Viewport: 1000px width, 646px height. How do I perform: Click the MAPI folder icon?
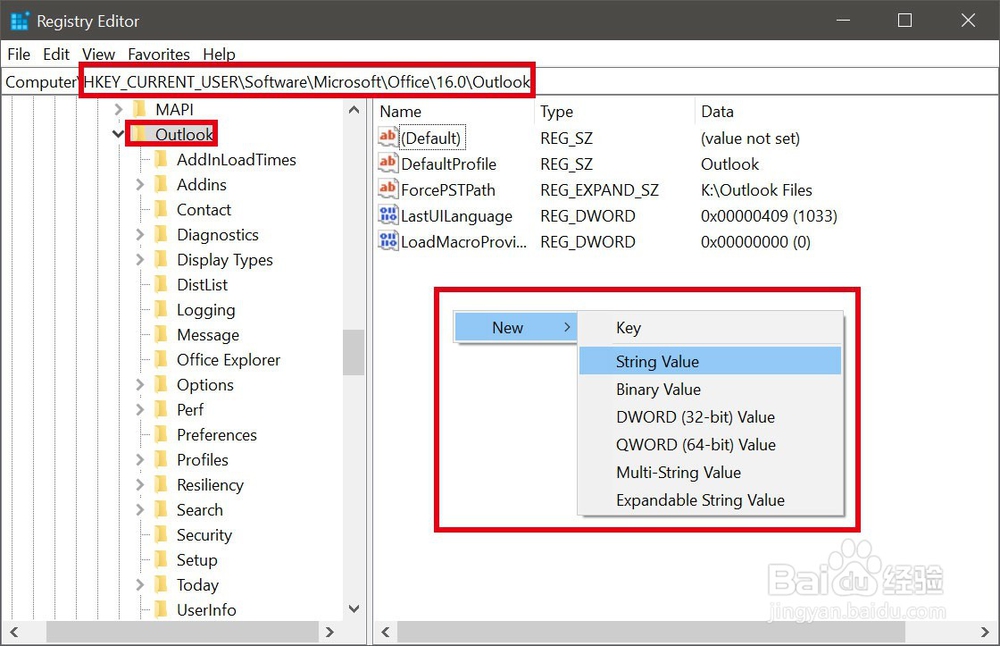(140, 109)
